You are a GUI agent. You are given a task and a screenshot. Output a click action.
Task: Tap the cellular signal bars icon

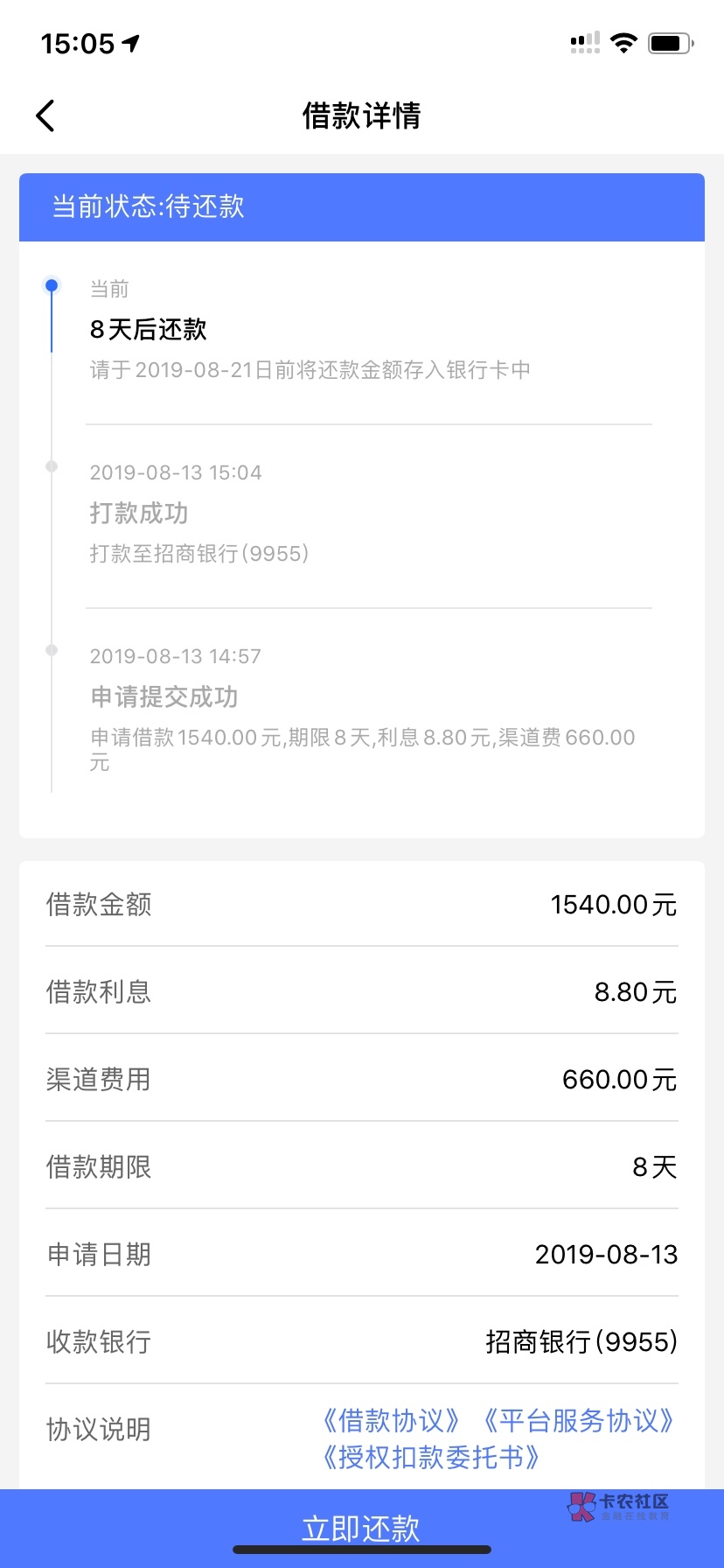point(584,43)
